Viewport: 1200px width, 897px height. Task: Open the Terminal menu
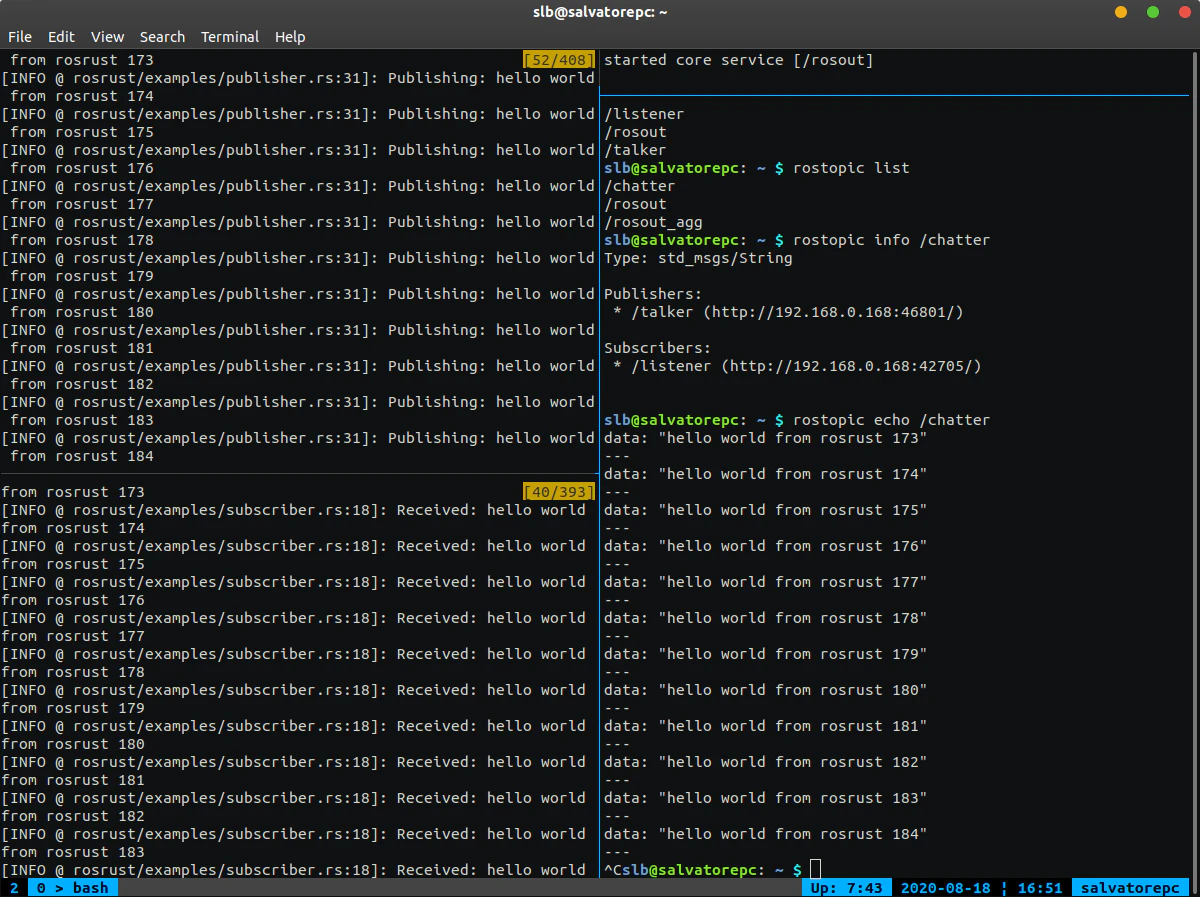pyautogui.click(x=230, y=37)
